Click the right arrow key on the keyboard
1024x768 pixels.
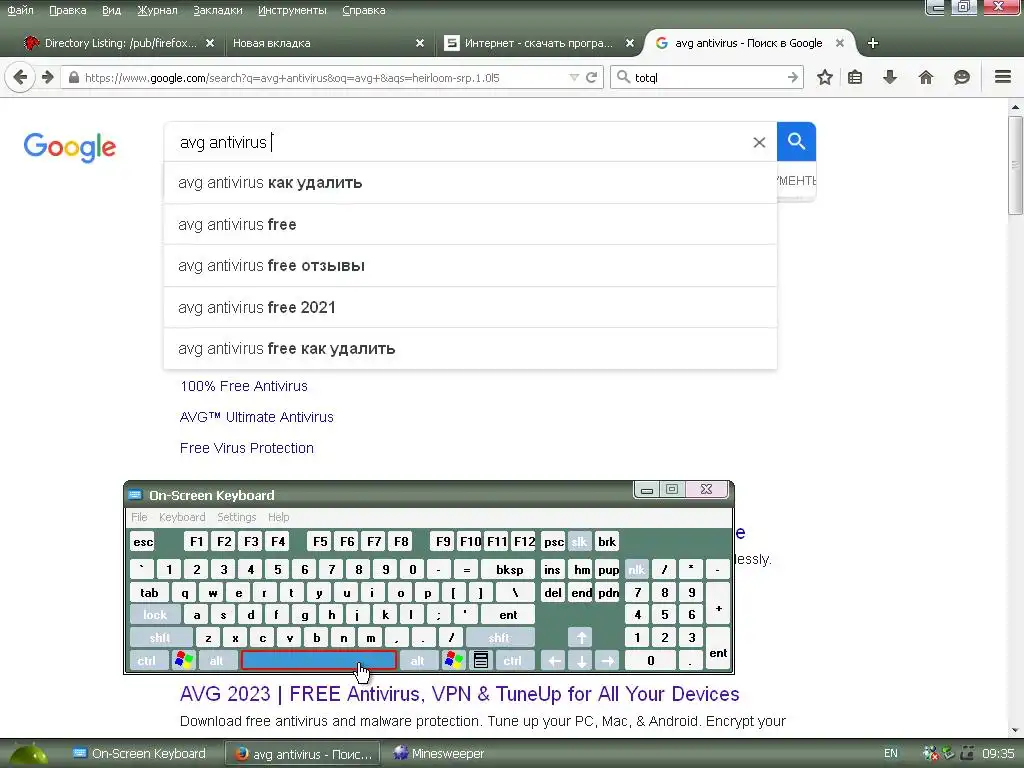(x=607, y=660)
